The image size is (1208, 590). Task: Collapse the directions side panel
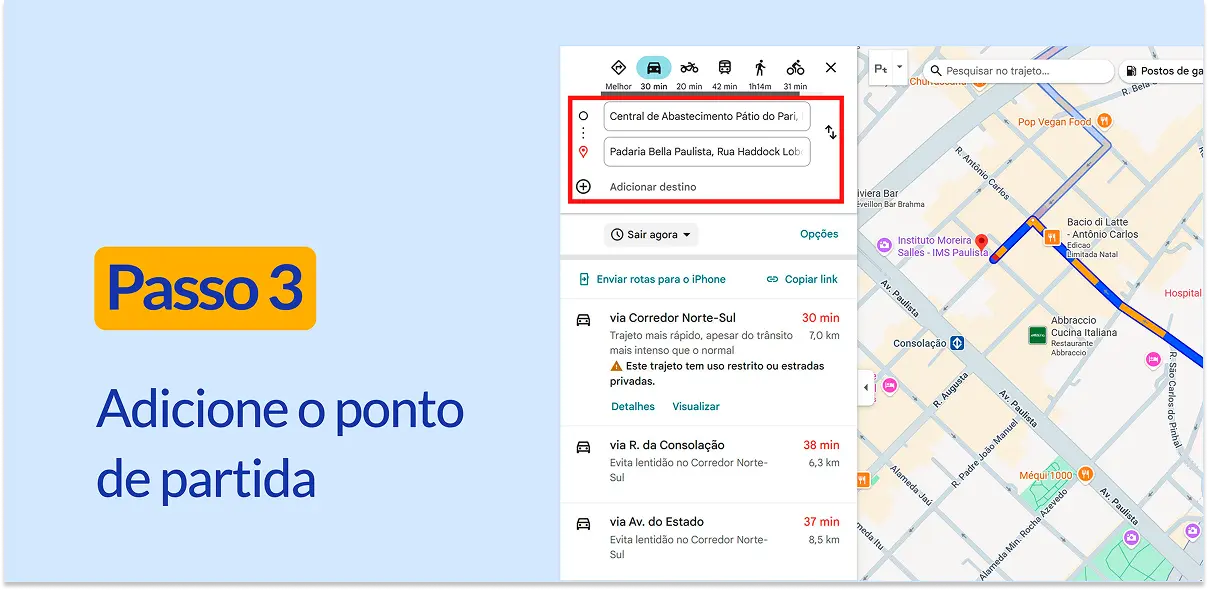tap(864, 388)
